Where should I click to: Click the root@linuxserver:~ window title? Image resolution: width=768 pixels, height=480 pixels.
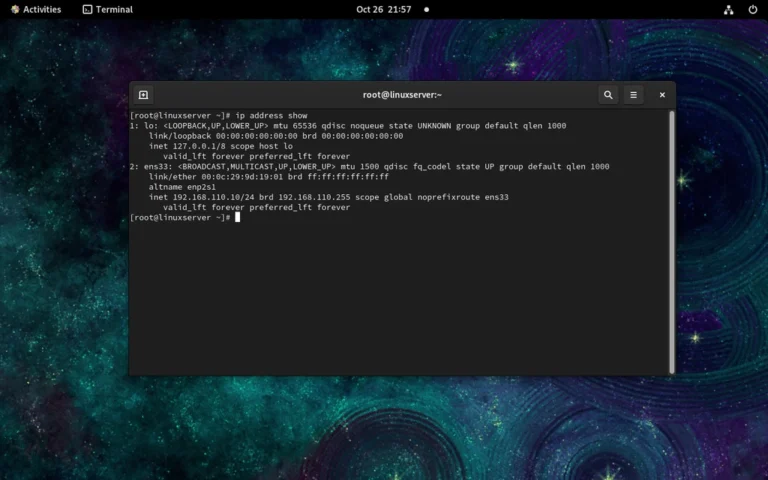click(x=401, y=95)
